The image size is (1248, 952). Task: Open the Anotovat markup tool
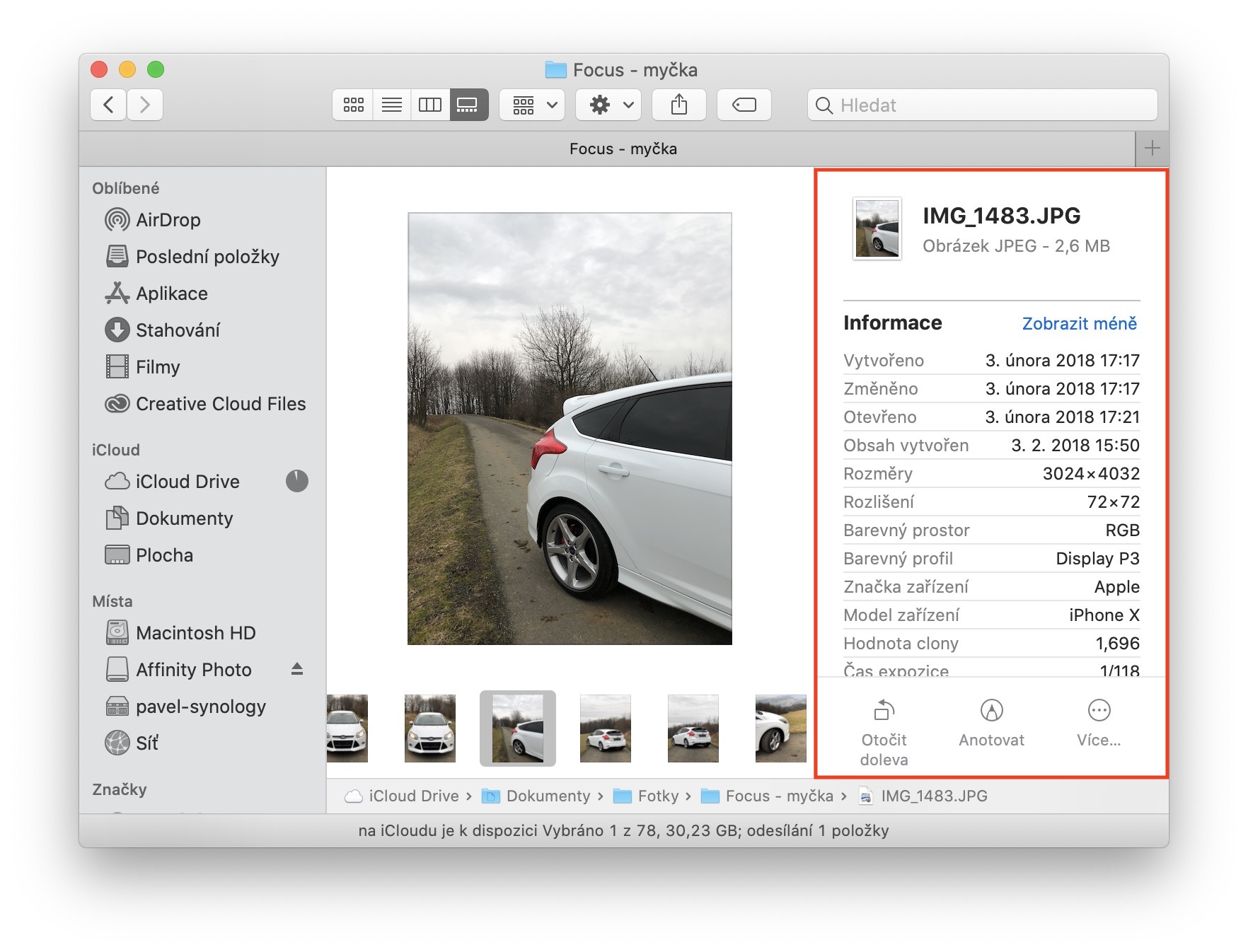tap(991, 710)
